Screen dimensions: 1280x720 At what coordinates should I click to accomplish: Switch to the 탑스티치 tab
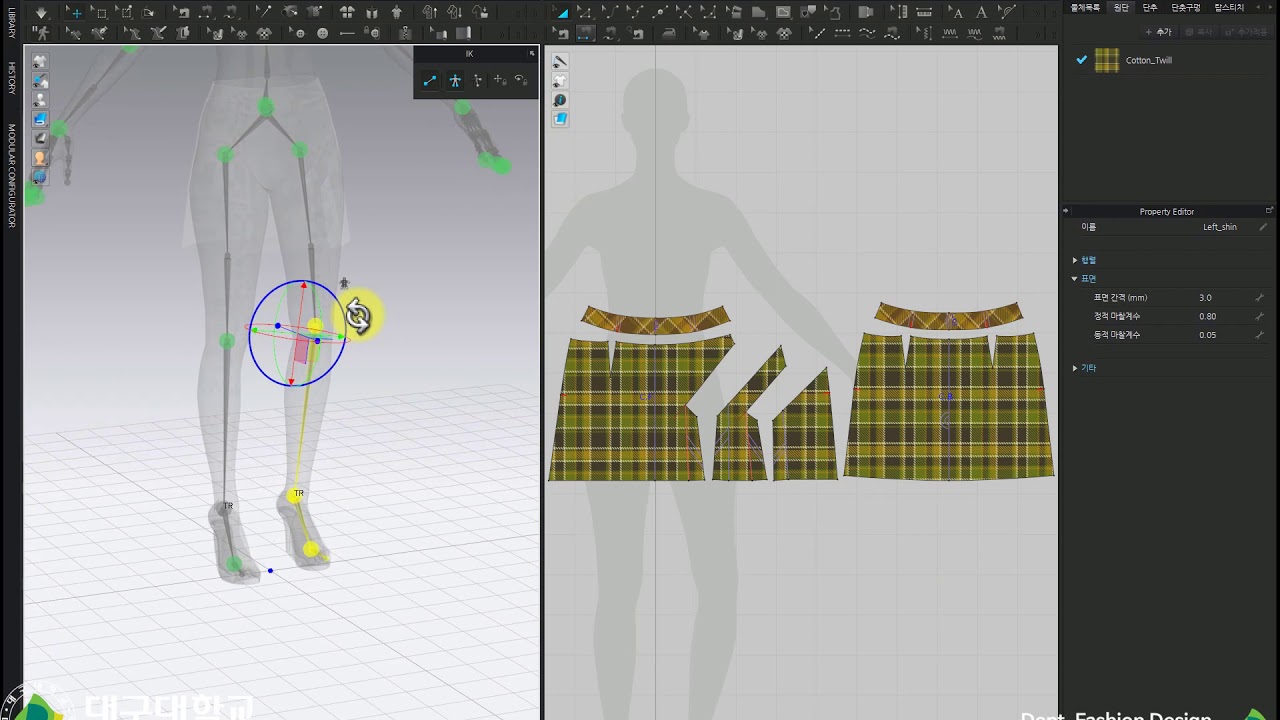click(x=1230, y=7)
